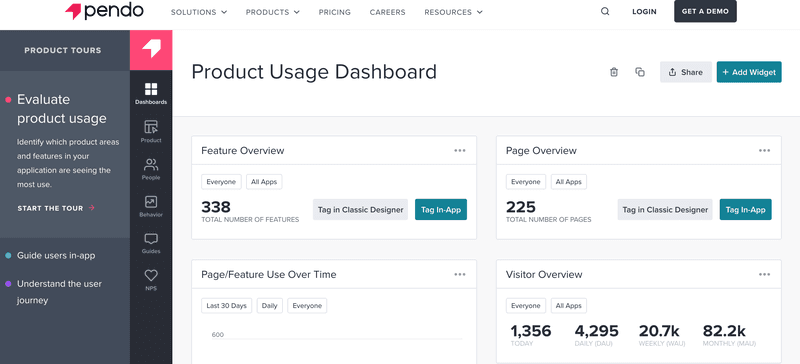Delete dashboard with trash icon
Screen dimensions: 800x364
614,72
